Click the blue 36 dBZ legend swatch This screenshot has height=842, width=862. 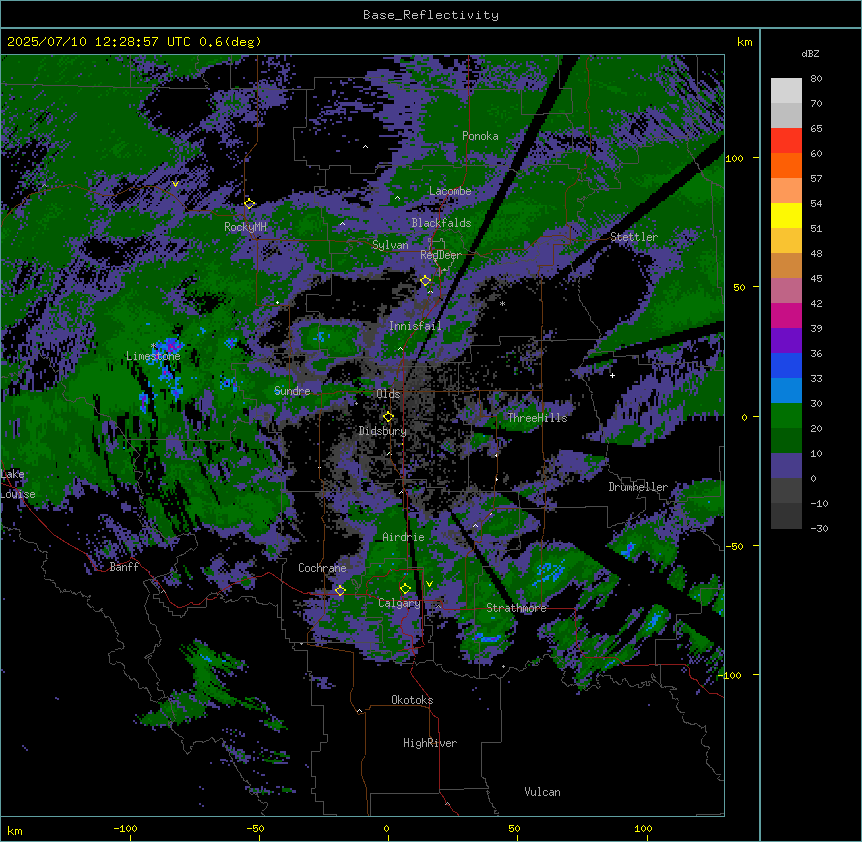786,365
